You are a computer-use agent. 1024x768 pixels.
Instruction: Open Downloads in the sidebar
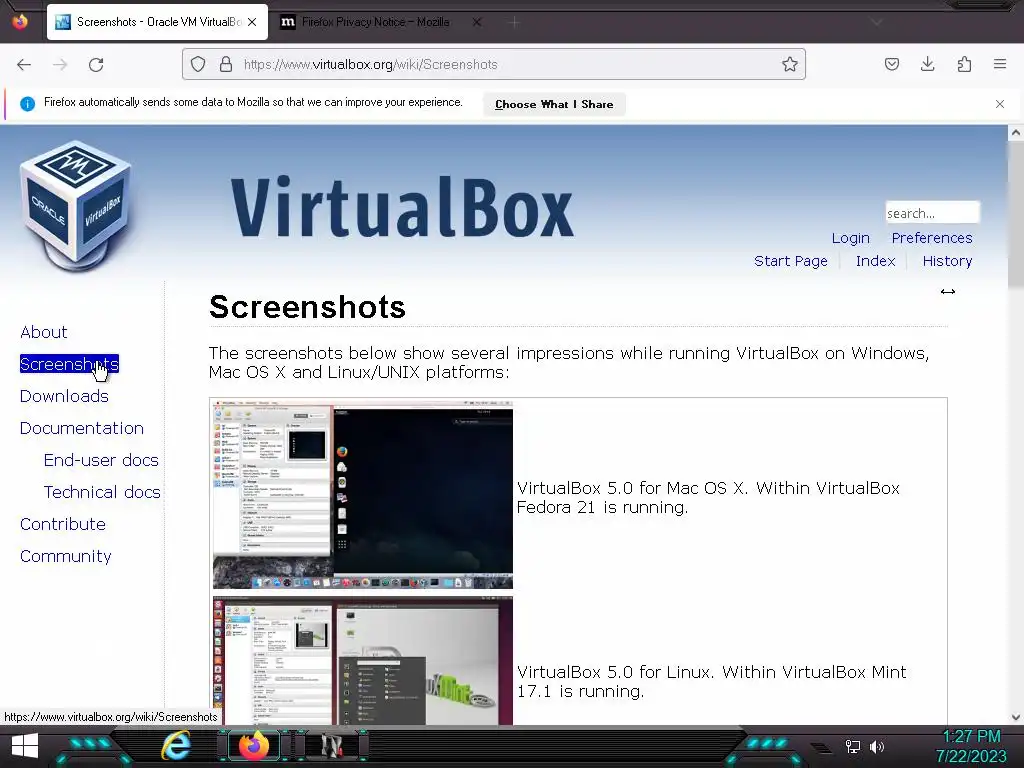point(64,396)
